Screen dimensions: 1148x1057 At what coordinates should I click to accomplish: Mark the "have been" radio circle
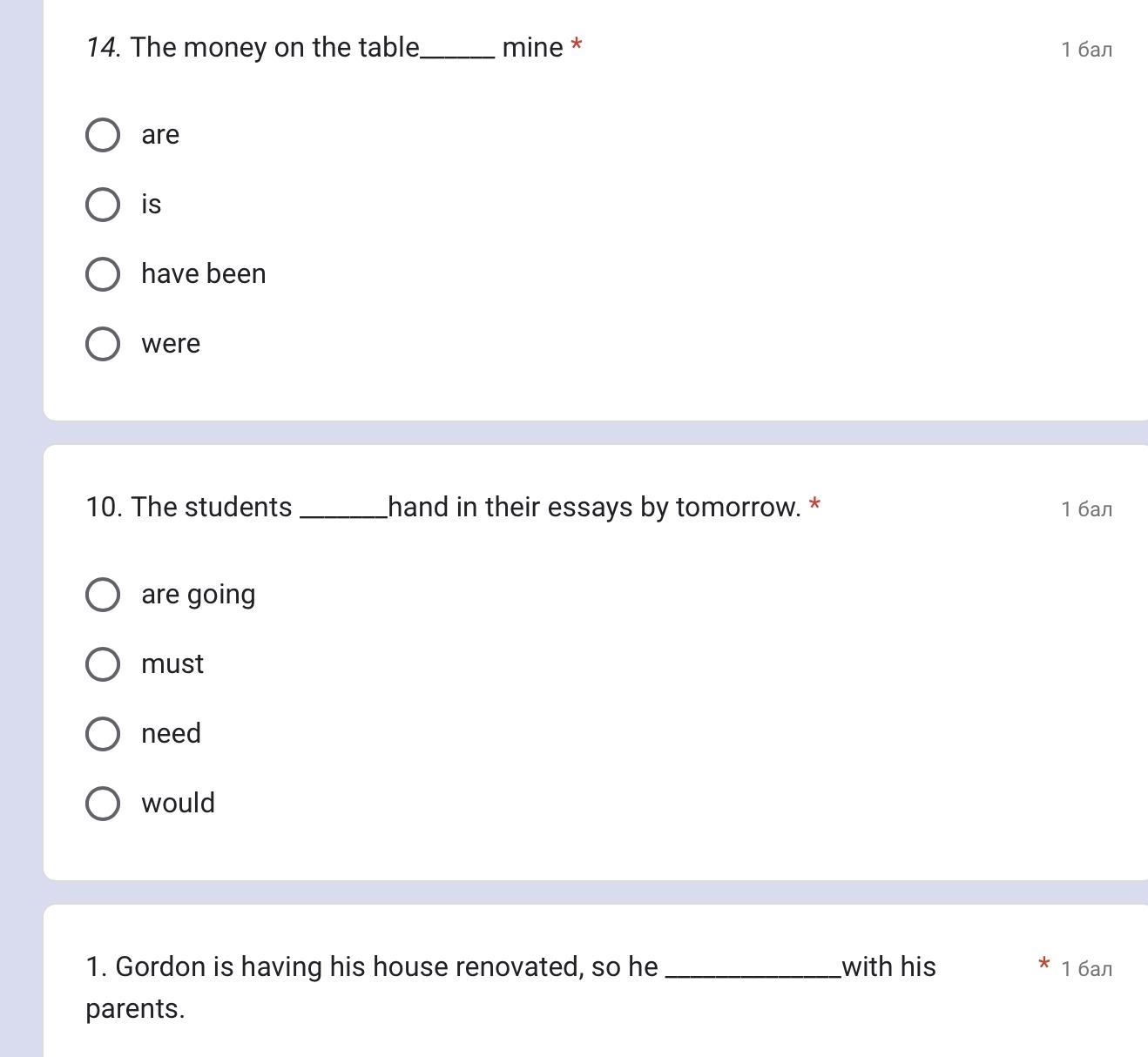pyautogui.click(x=103, y=274)
